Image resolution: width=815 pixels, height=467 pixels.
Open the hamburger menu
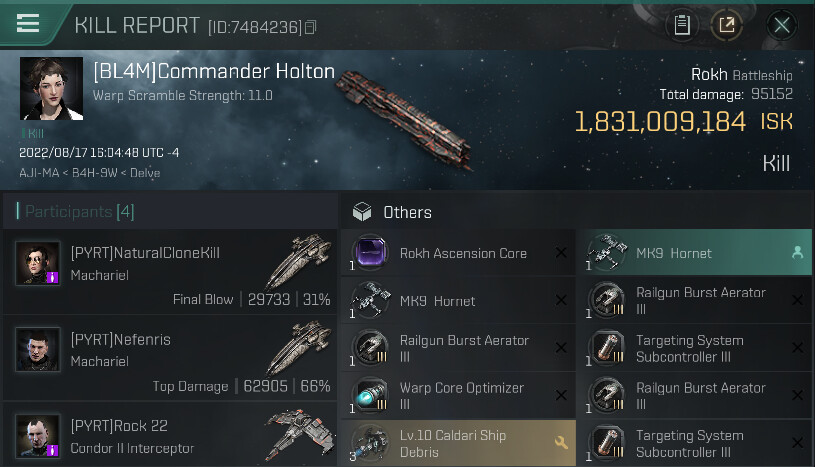pyautogui.click(x=28, y=23)
